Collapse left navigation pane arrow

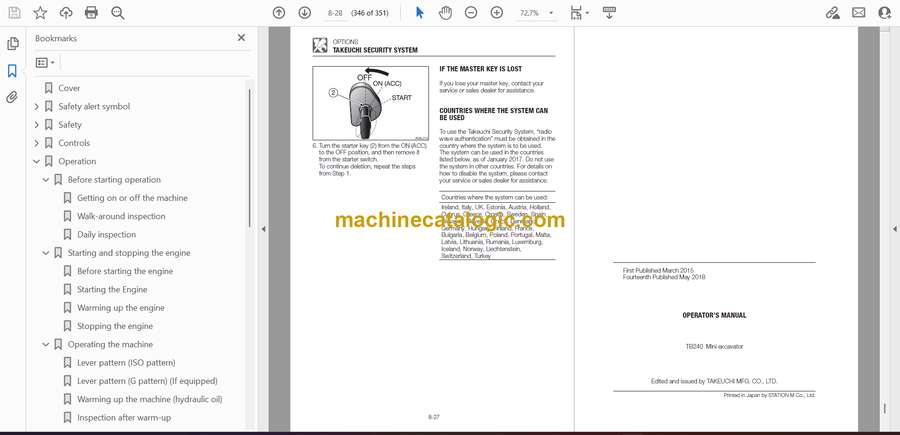(x=263, y=229)
